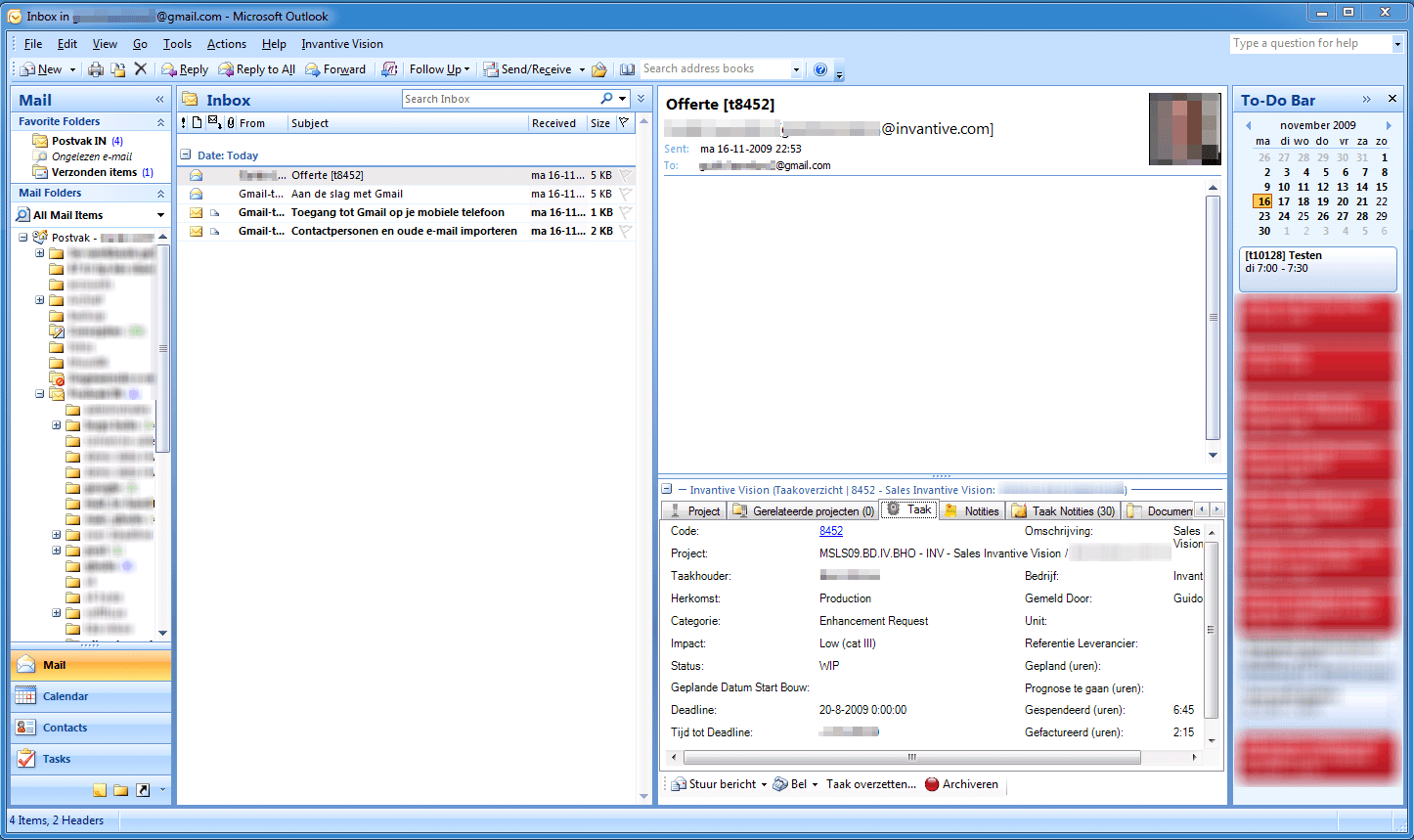
Task: Open the Tools menu
Action: 177,44
